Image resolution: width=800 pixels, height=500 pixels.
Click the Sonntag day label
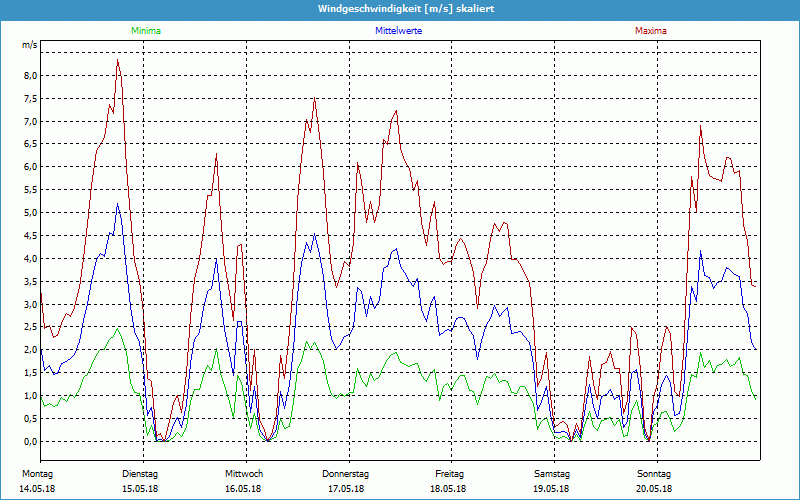(654, 474)
